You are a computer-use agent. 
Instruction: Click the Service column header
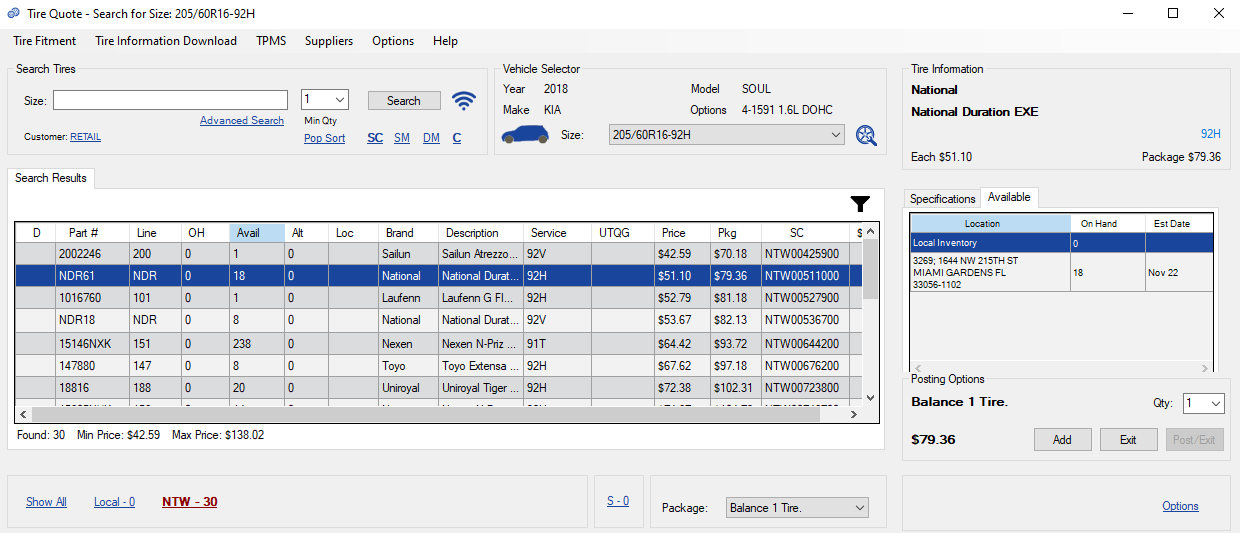pos(558,233)
